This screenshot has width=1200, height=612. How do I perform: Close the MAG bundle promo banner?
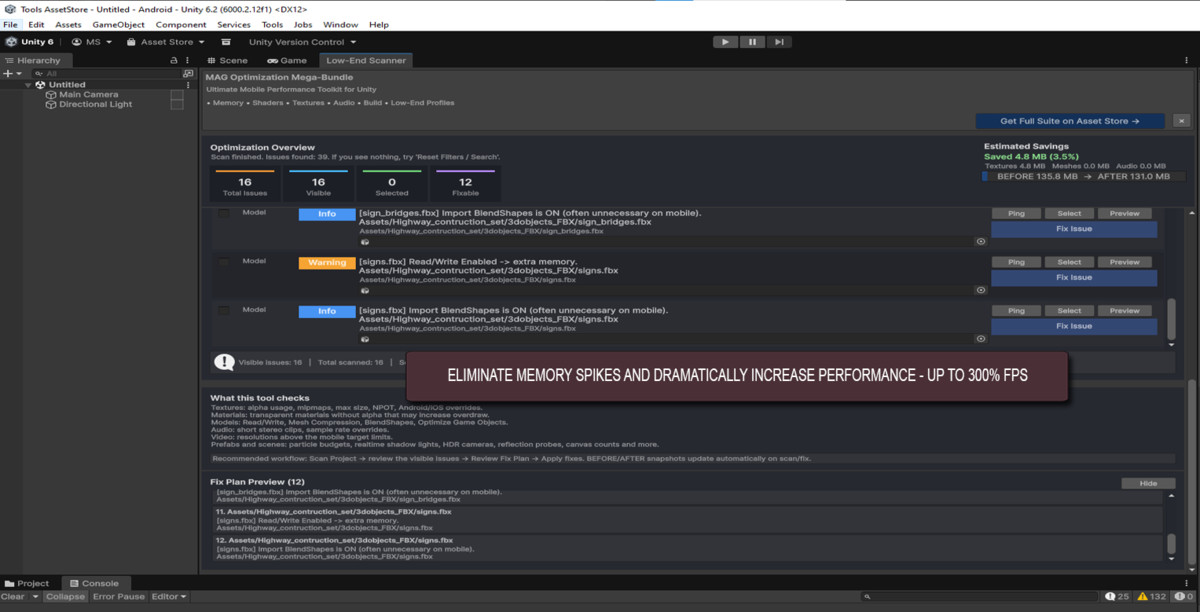click(x=1181, y=121)
